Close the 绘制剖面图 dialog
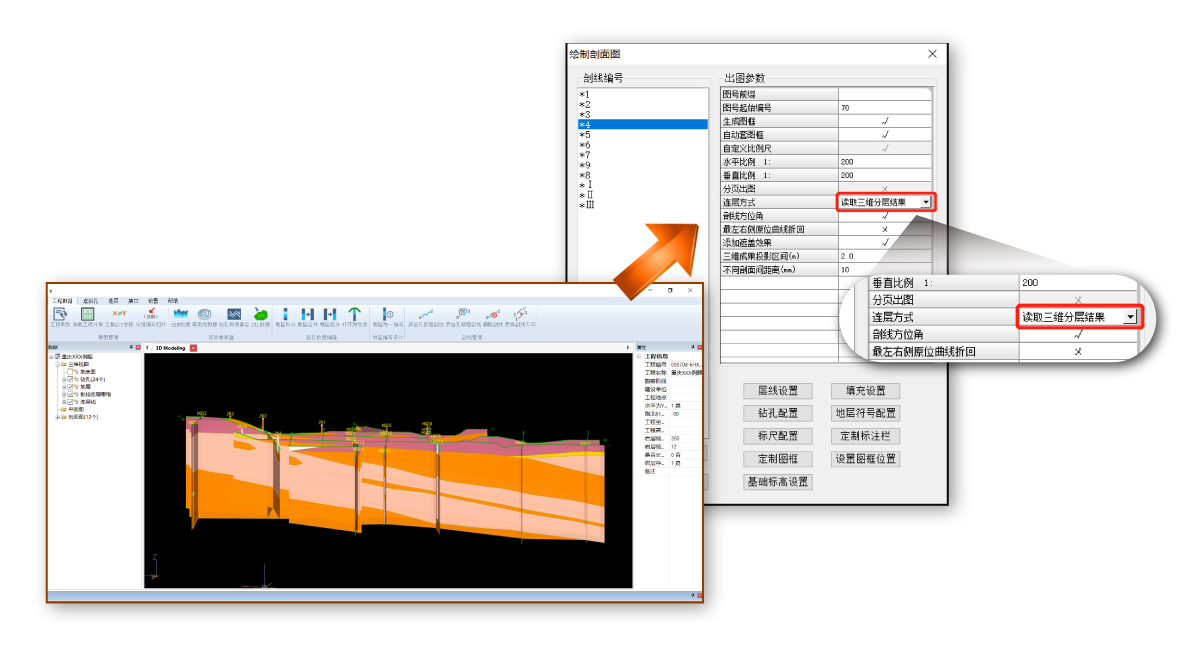Screen dimensions: 1202x660 click(x=932, y=54)
